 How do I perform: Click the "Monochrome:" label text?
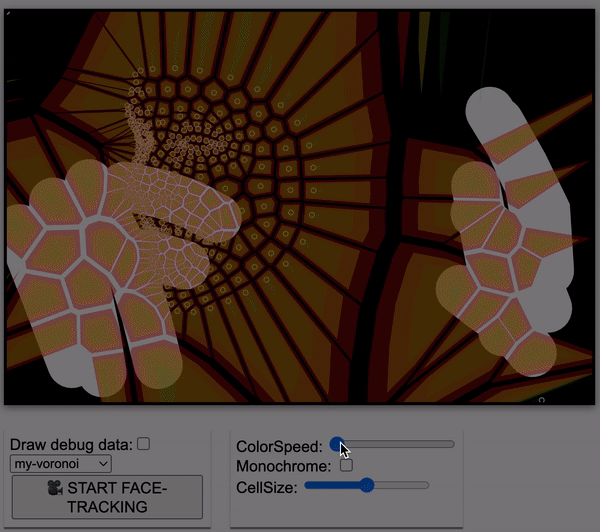(x=284, y=466)
